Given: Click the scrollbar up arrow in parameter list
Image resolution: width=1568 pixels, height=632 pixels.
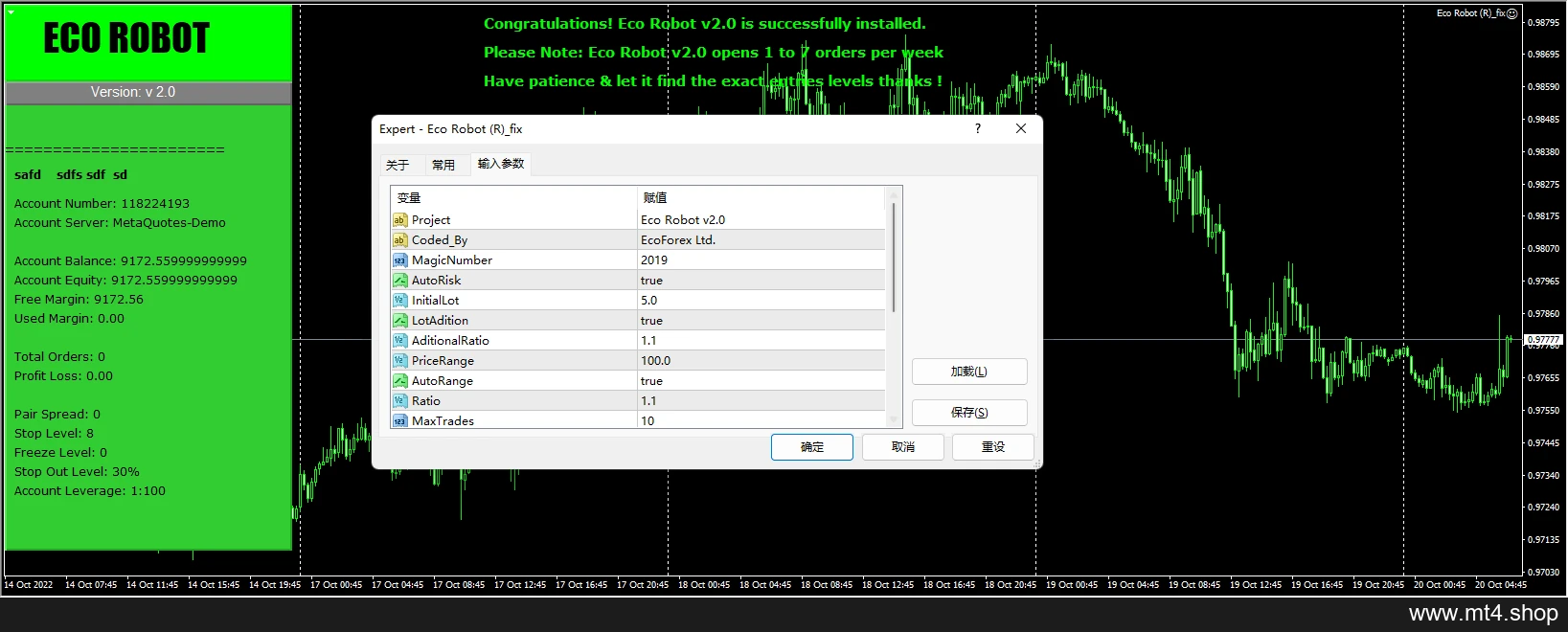Looking at the screenshot, I should (894, 194).
